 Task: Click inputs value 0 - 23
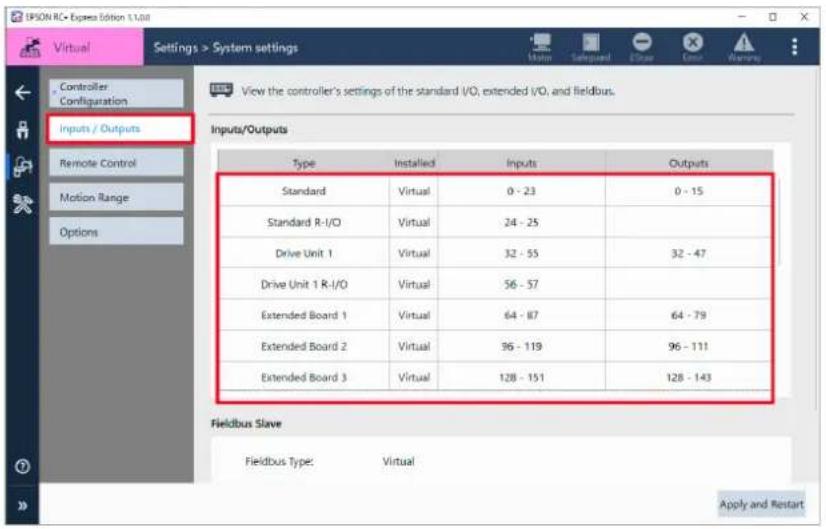[521, 191]
